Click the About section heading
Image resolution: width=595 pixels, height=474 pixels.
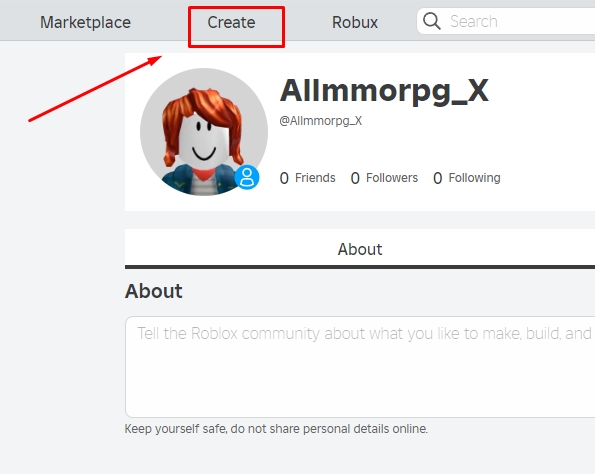(x=154, y=291)
